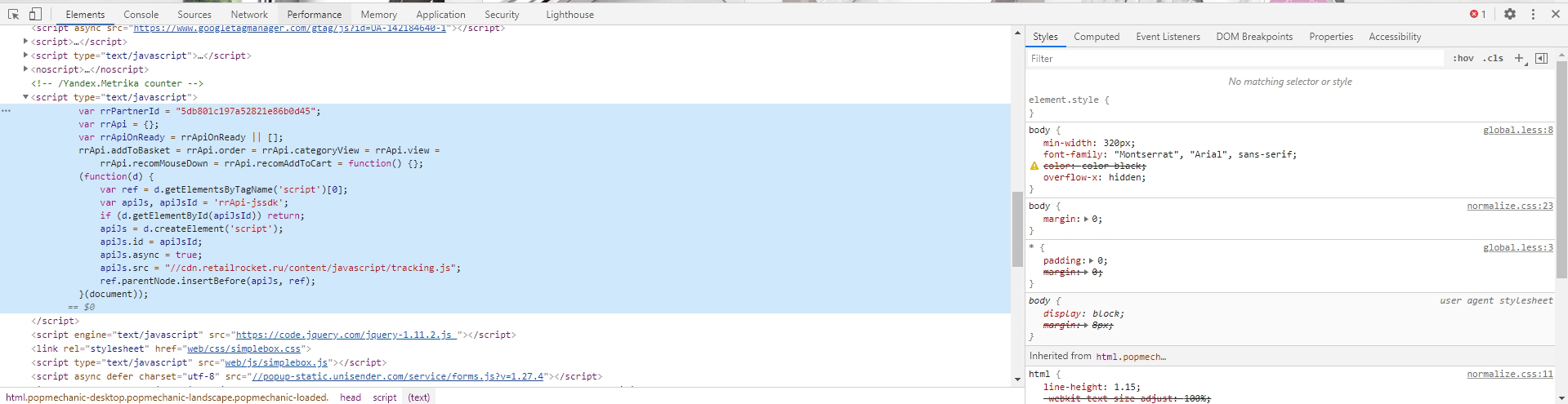This screenshot has width=1568, height=404.
Task: Expand the noscript element node
Action: 26,69
